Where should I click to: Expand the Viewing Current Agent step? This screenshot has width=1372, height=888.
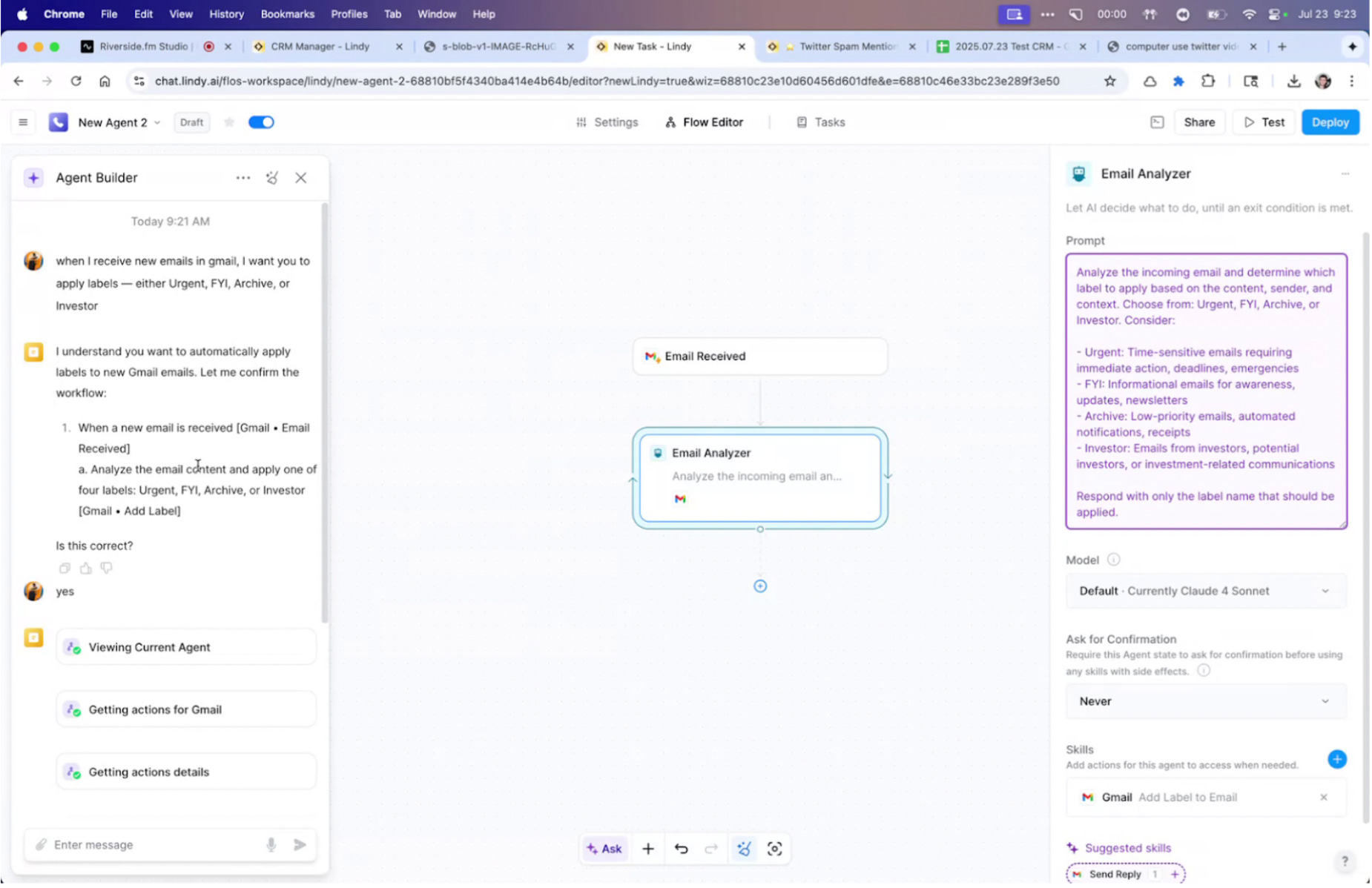[186, 648]
